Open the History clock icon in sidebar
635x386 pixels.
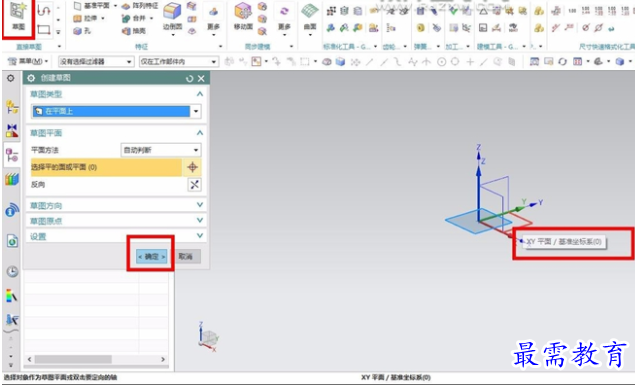click(12, 271)
